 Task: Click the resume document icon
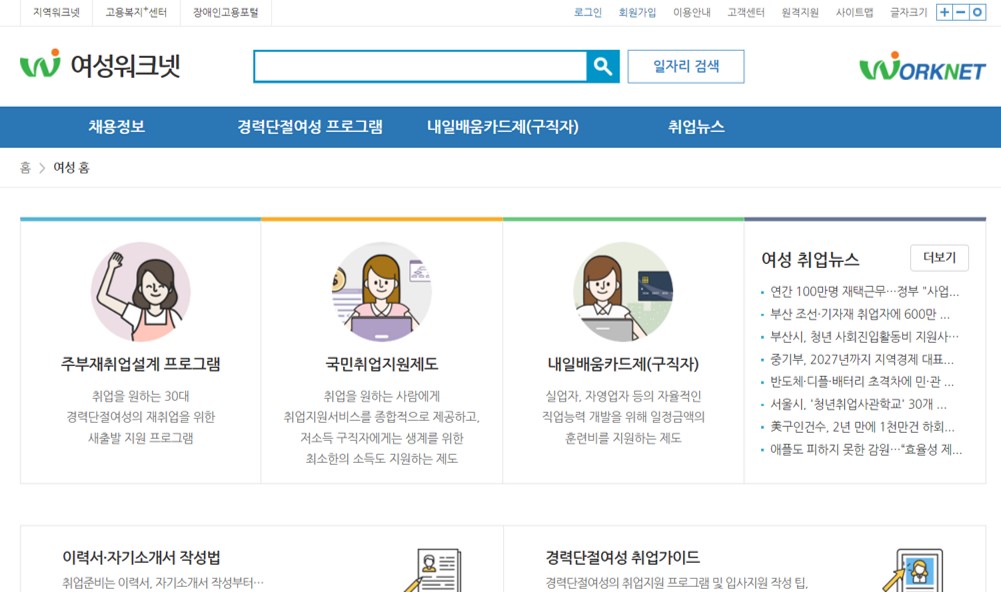click(434, 570)
